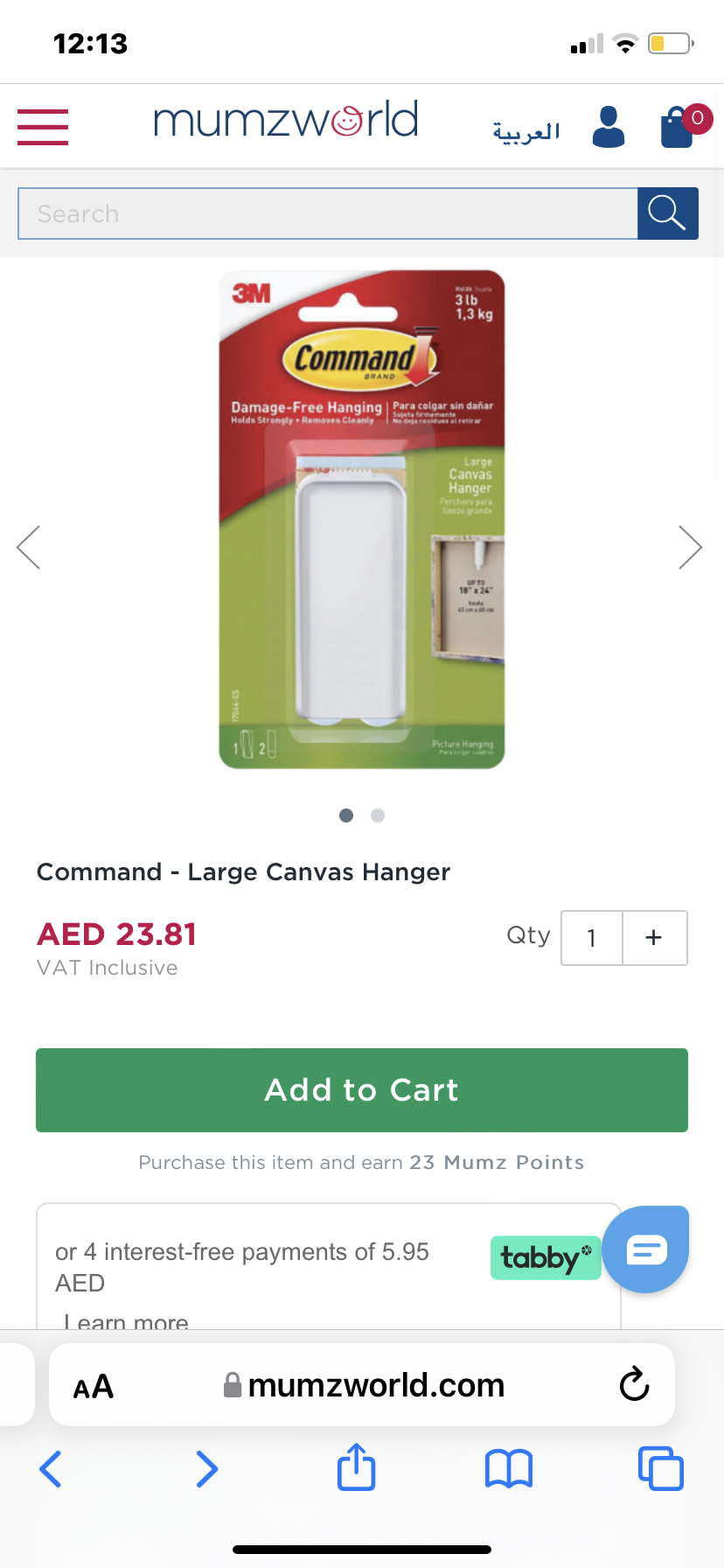
Task: Show next product image arrow
Action: 691,548
